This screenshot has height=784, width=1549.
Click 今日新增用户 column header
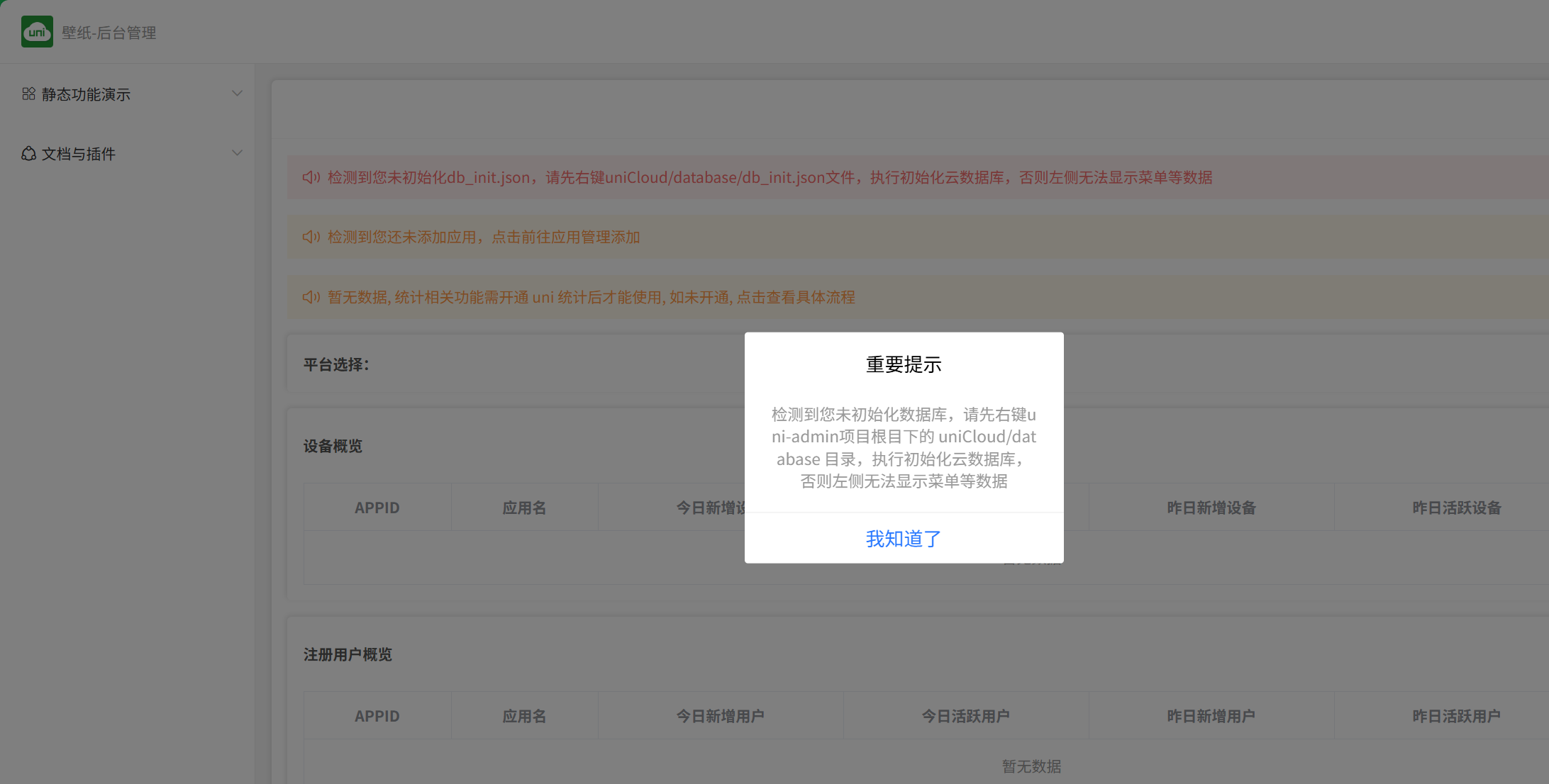[721, 716]
